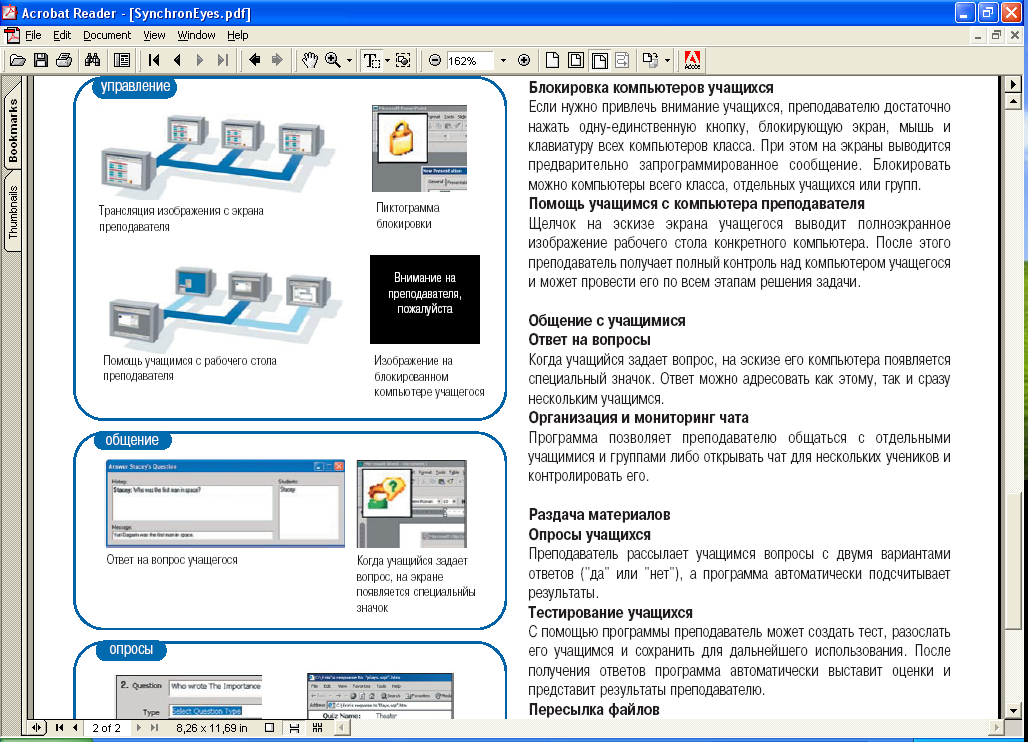Click the 'Answer Stacey's Question' dialog image

(226, 503)
